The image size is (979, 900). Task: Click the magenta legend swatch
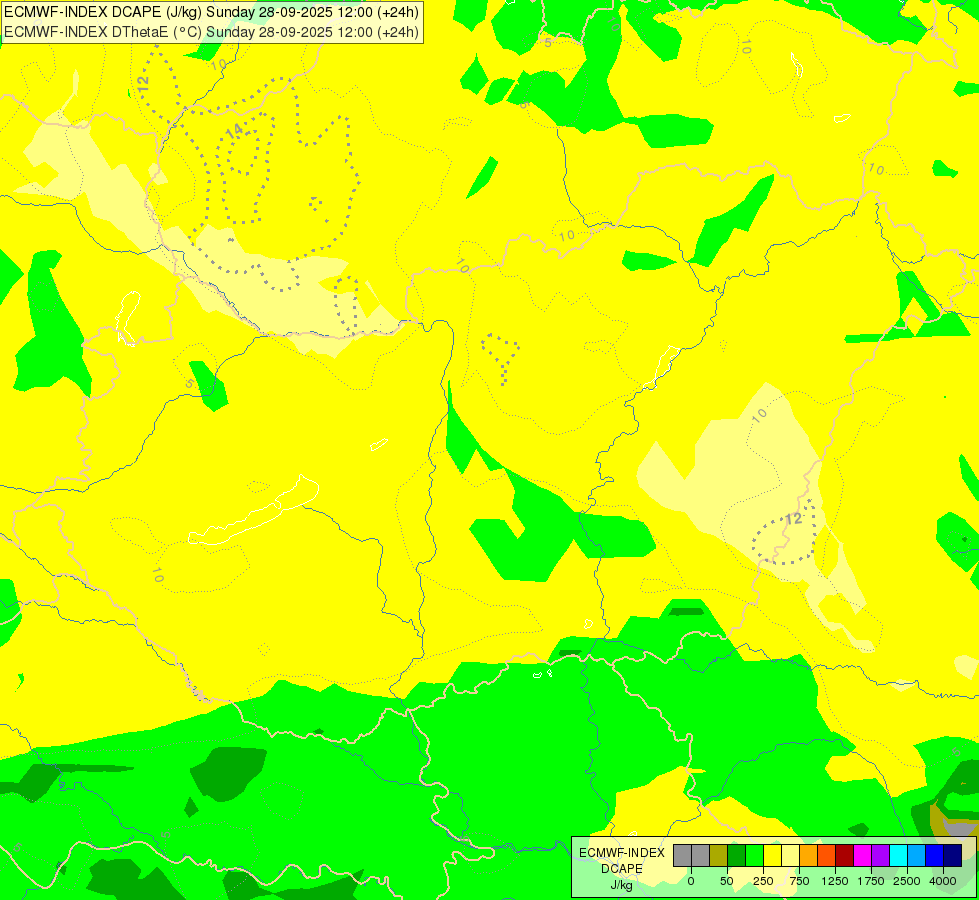coord(863,856)
